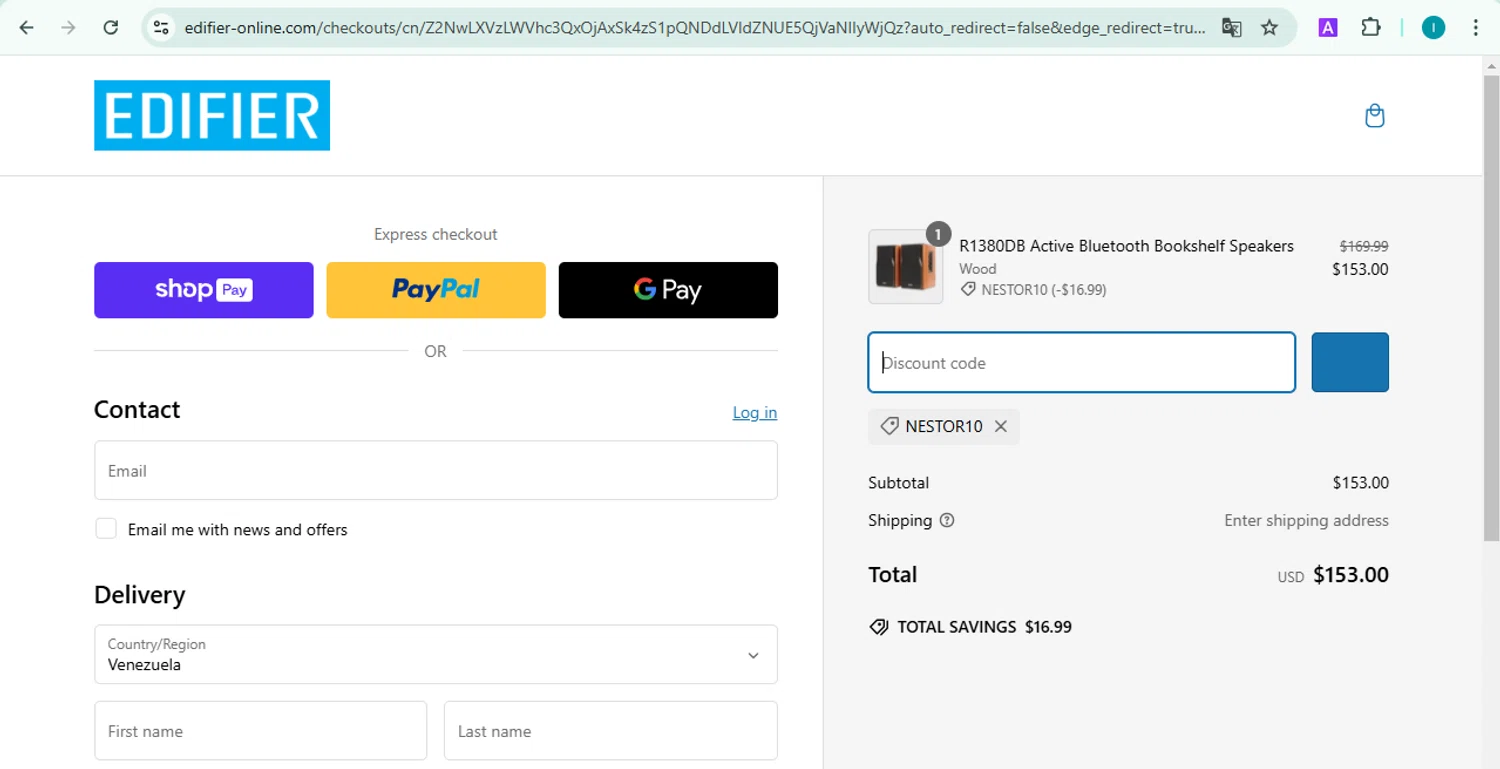Click the browser forward arrow
Image resolution: width=1500 pixels, height=769 pixels.
pos(69,28)
